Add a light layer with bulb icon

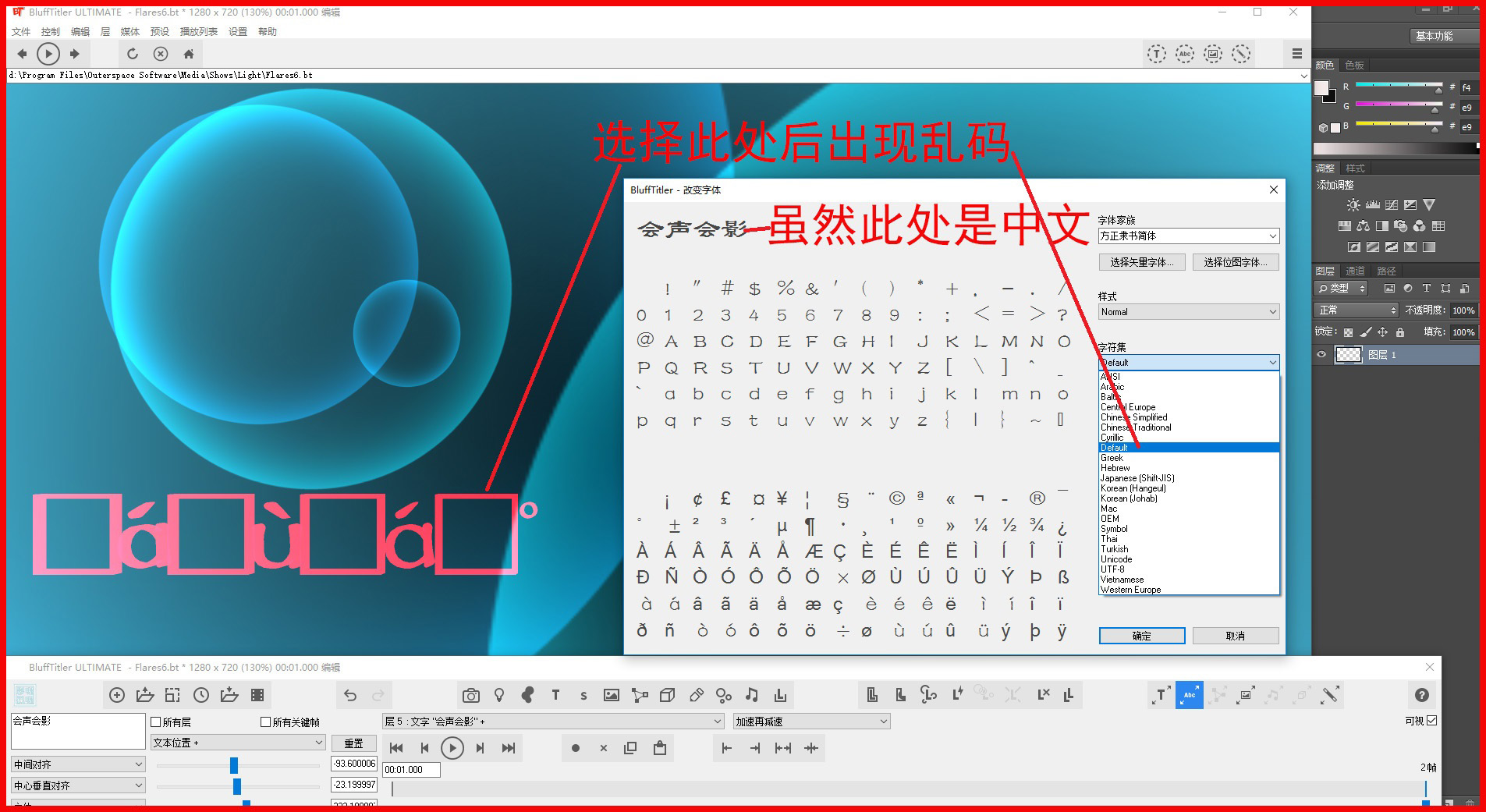(499, 695)
